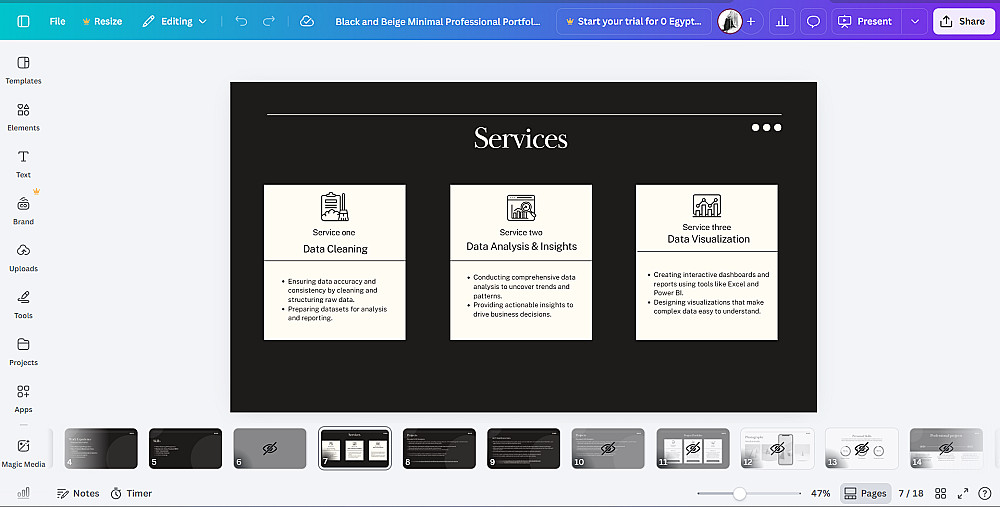The image size is (1000, 507).
Task: Add collaborator with plus icon
Action: 751,21
